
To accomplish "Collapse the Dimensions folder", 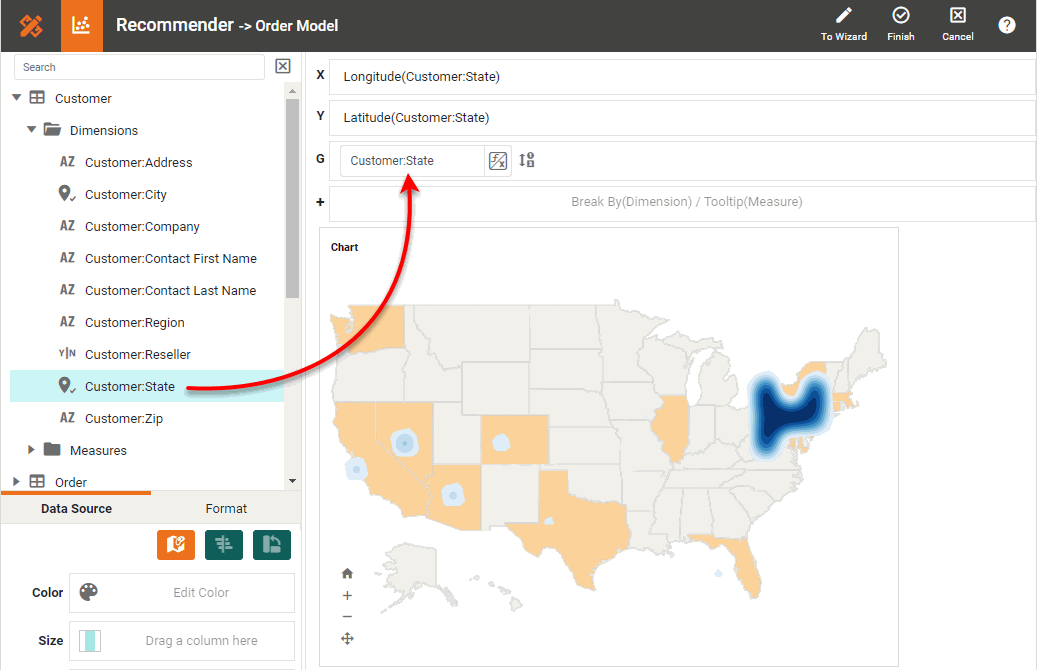I will click(x=31, y=130).
